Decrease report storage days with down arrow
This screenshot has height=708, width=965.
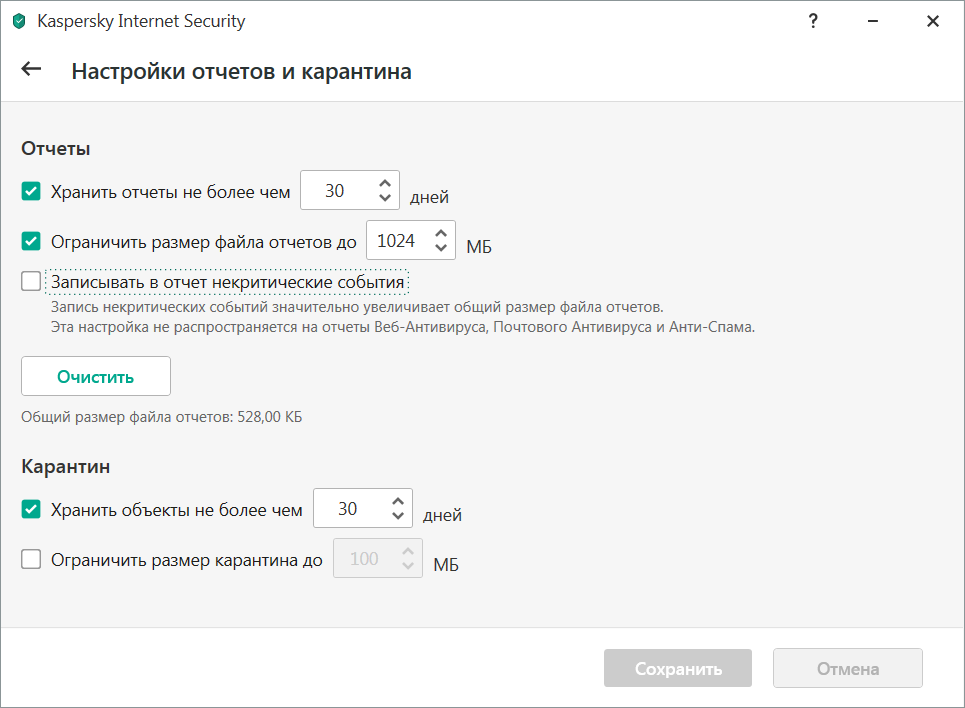coord(385,198)
